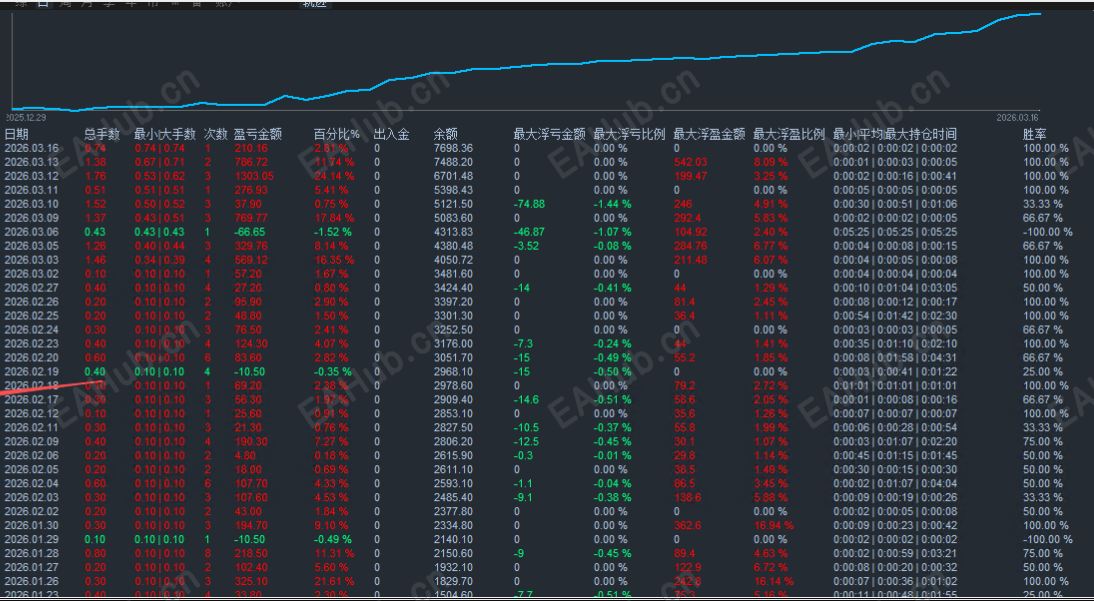Click the total lots value 1.76

coord(95,176)
